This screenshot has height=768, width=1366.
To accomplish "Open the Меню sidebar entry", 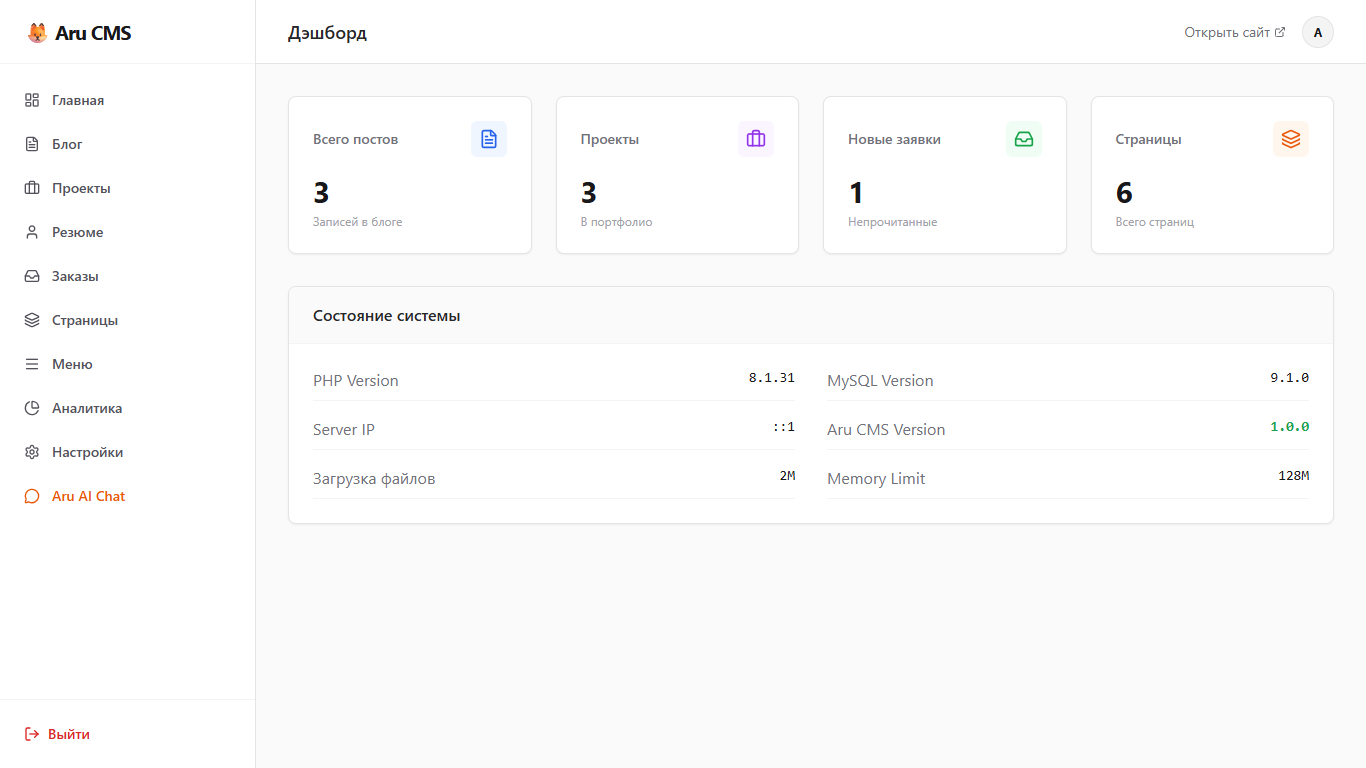I will (72, 364).
